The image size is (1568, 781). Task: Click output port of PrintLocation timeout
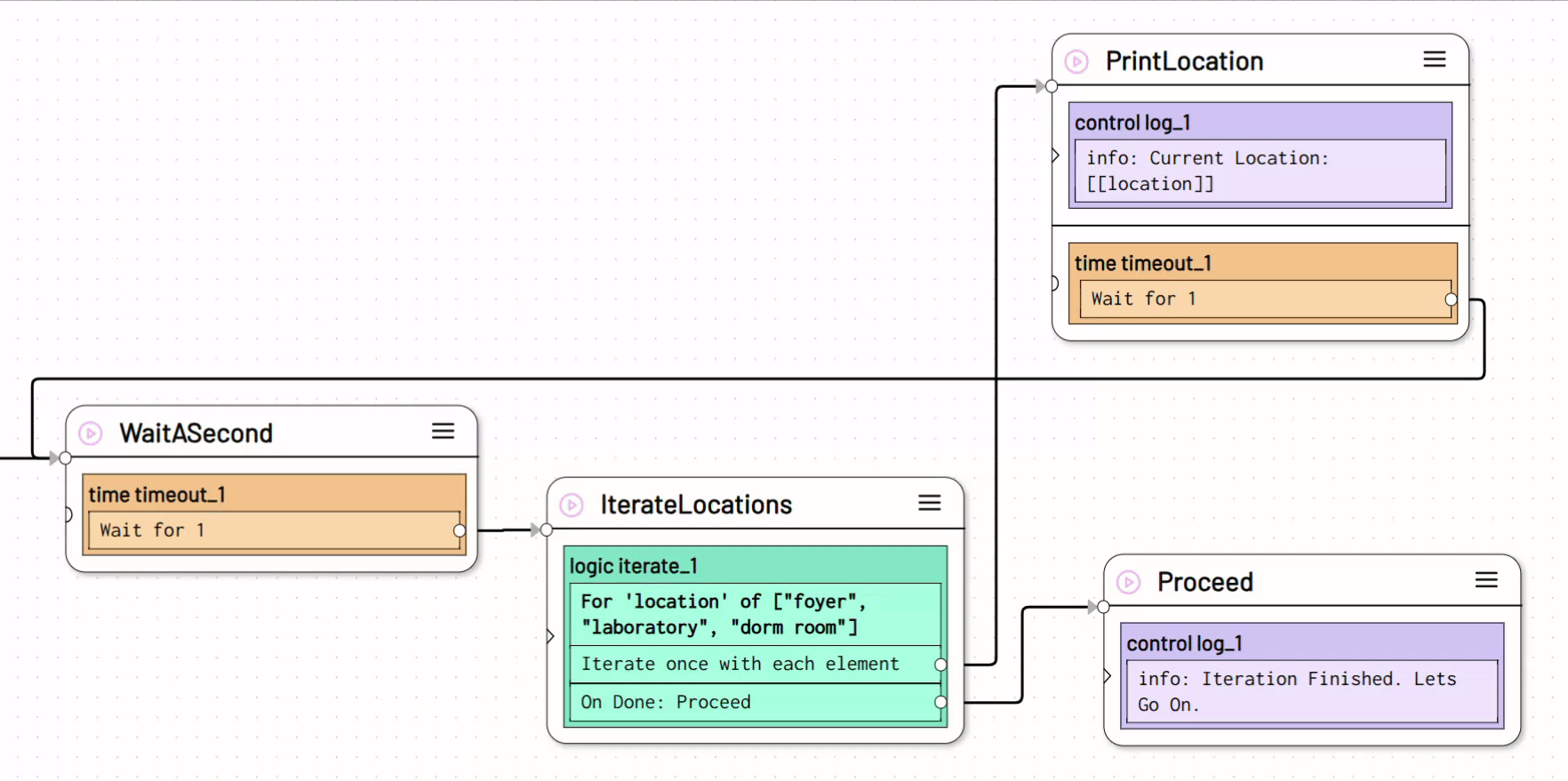[x=1451, y=299]
